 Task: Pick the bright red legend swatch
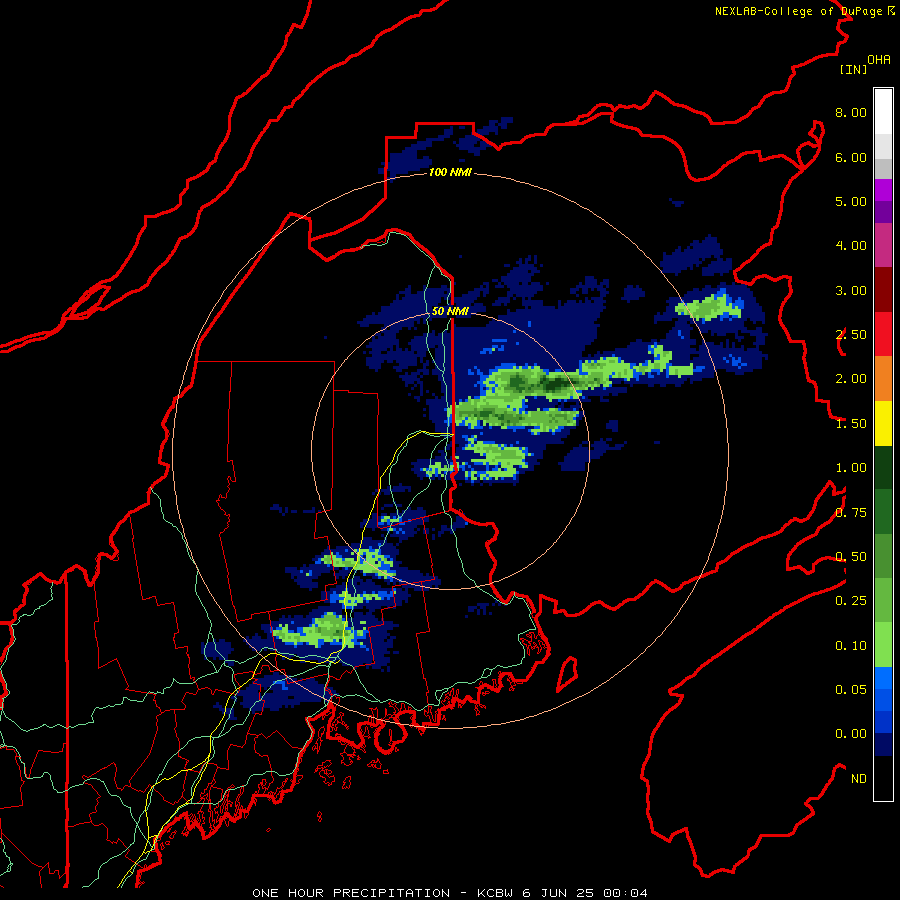click(x=883, y=334)
